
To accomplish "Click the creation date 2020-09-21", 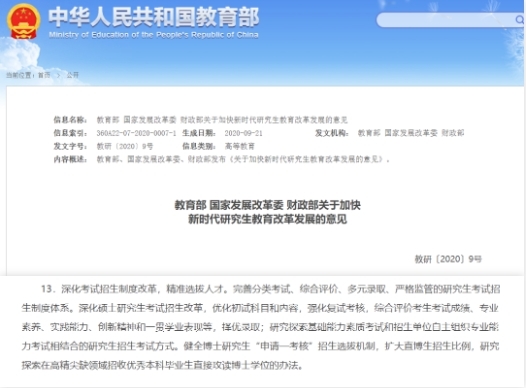I will click(244, 133).
